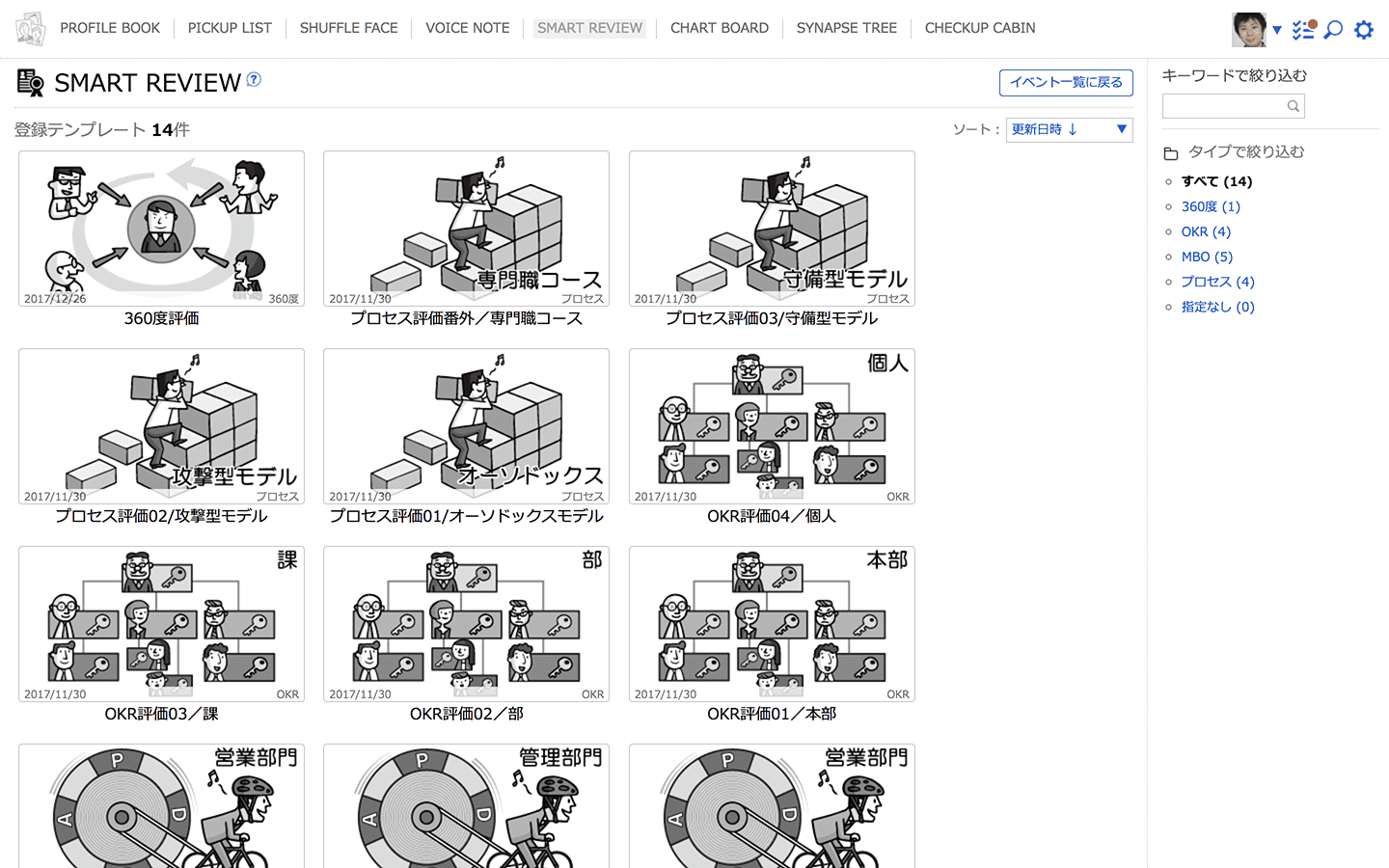The width and height of the screenshot is (1389, 868).
Task: Select the SMART REVIEW menu item
Action: pos(589,28)
